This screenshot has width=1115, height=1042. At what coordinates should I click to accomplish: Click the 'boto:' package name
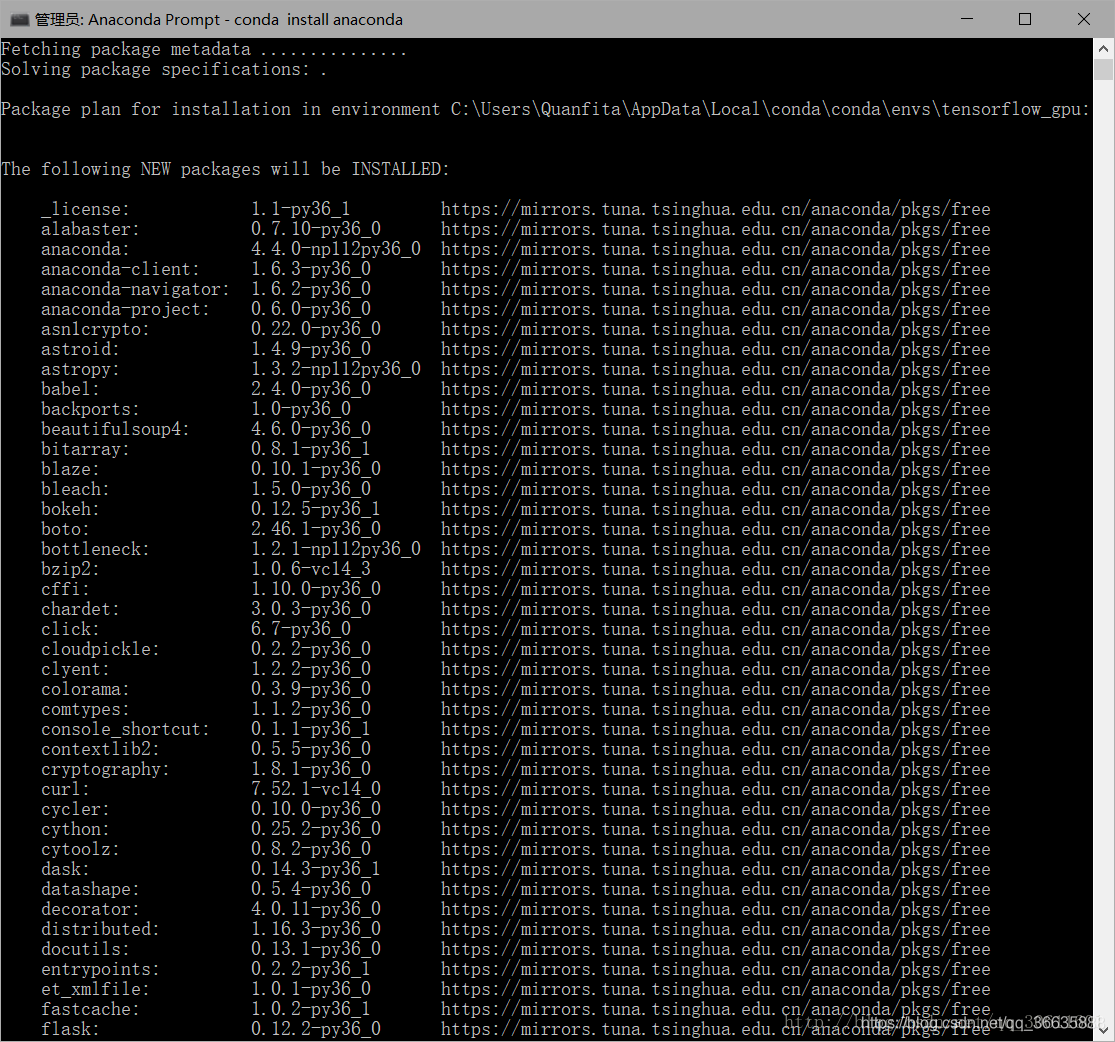[x=65, y=528]
